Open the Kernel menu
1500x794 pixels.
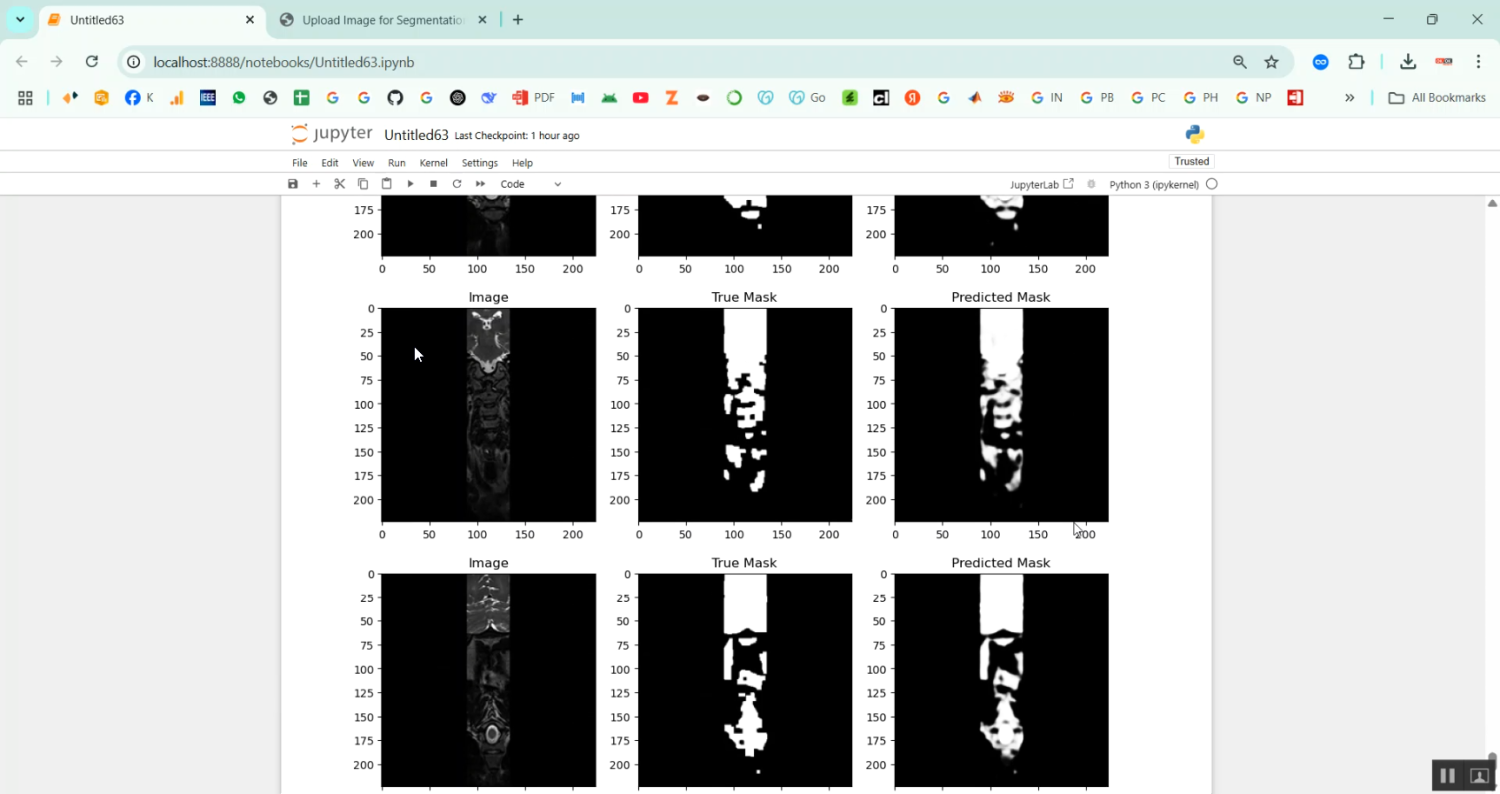tap(433, 163)
